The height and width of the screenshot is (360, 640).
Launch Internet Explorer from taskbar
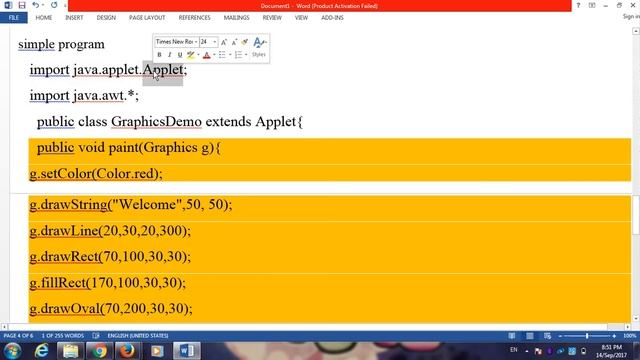[x=41, y=351]
